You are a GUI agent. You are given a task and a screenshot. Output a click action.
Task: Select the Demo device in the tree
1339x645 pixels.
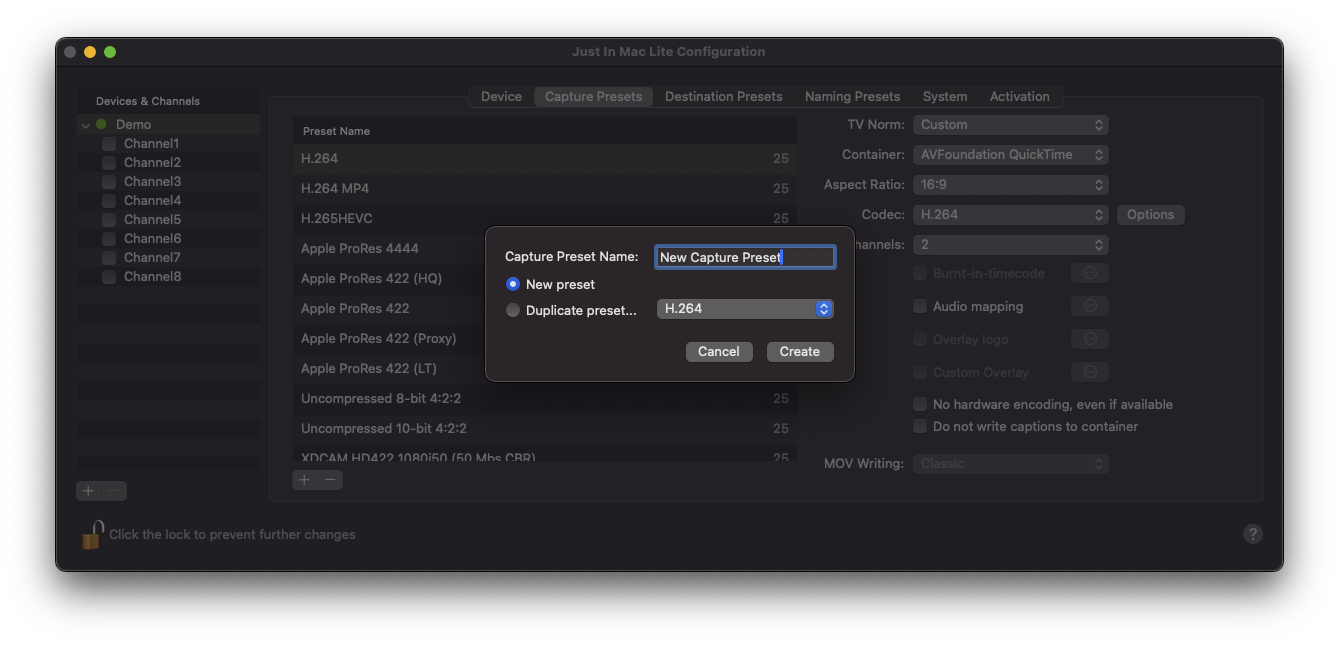[x=168, y=125]
